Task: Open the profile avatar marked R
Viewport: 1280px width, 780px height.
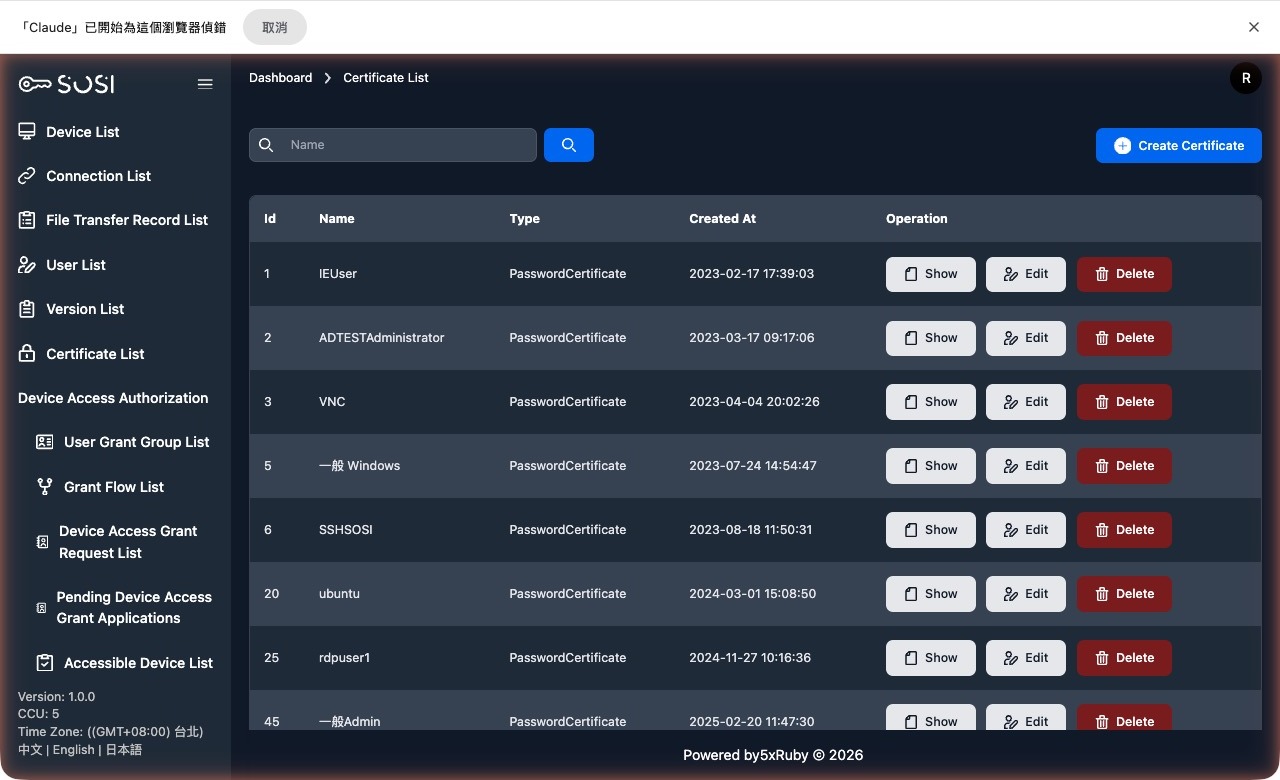Action: point(1245,77)
